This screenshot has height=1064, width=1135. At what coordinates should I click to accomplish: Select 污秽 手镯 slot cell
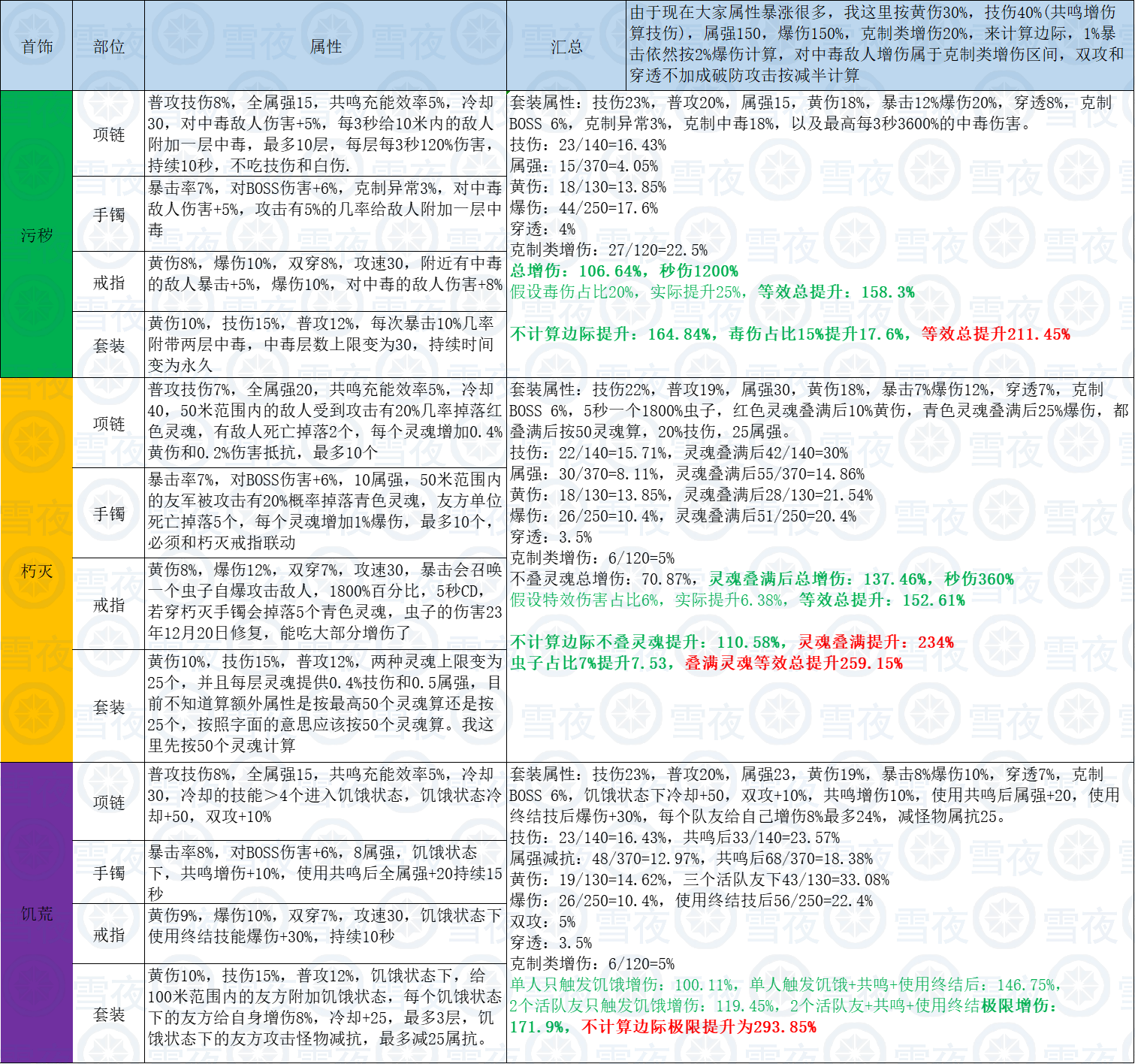pyautogui.click(x=108, y=215)
